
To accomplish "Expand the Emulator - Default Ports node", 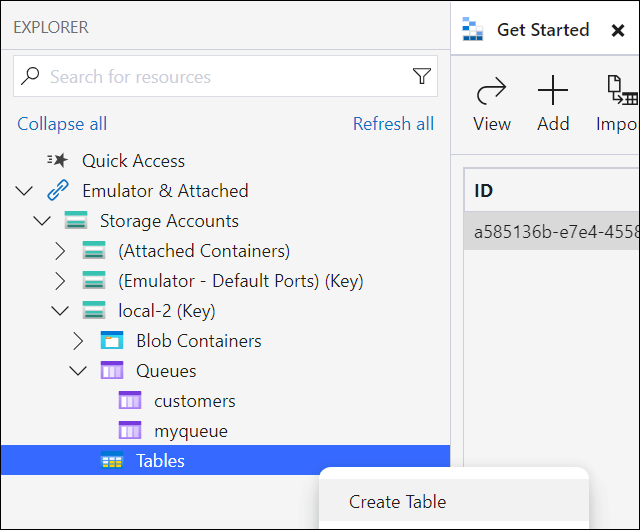I will [60, 281].
